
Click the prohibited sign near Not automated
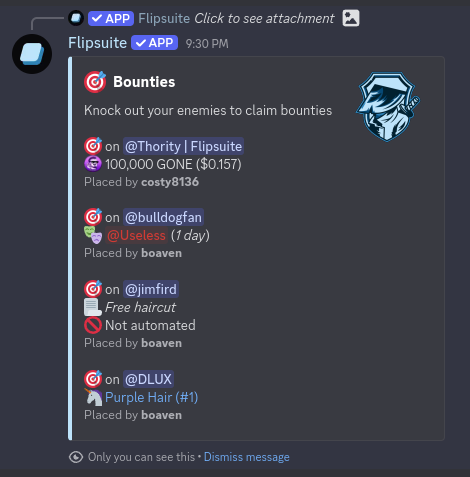tap(93, 325)
